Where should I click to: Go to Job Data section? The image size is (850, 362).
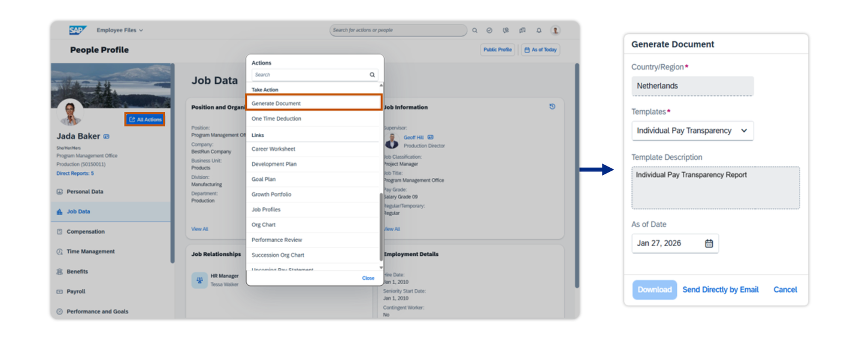point(111,212)
